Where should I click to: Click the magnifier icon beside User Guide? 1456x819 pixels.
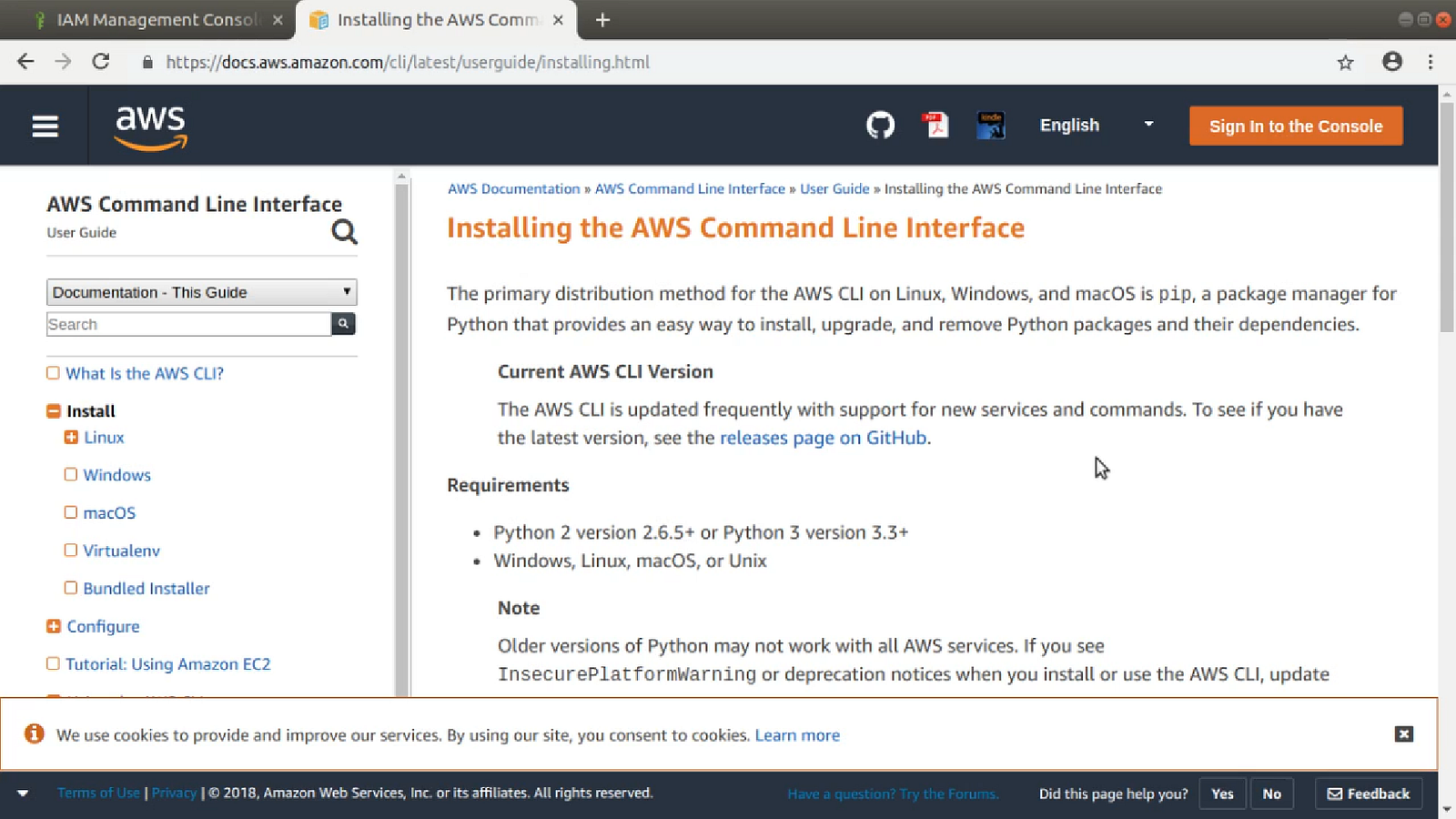coord(344,232)
